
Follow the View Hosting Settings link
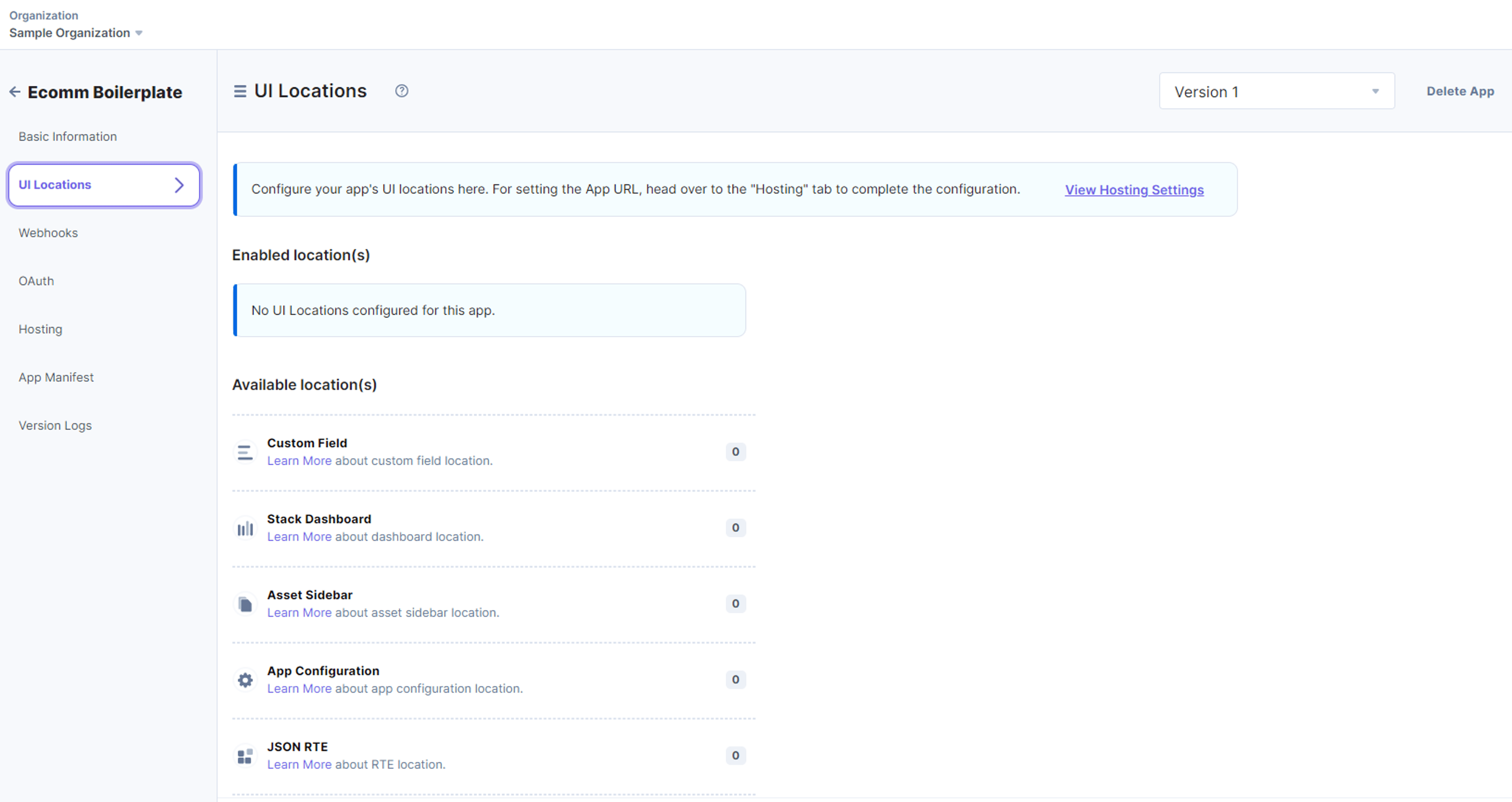(1134, 189)
